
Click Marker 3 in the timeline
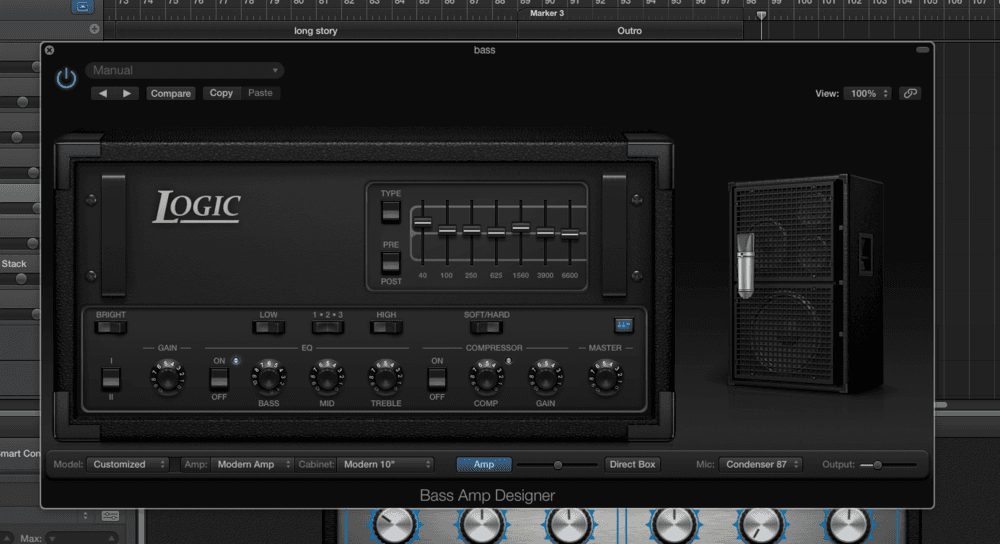547,13
